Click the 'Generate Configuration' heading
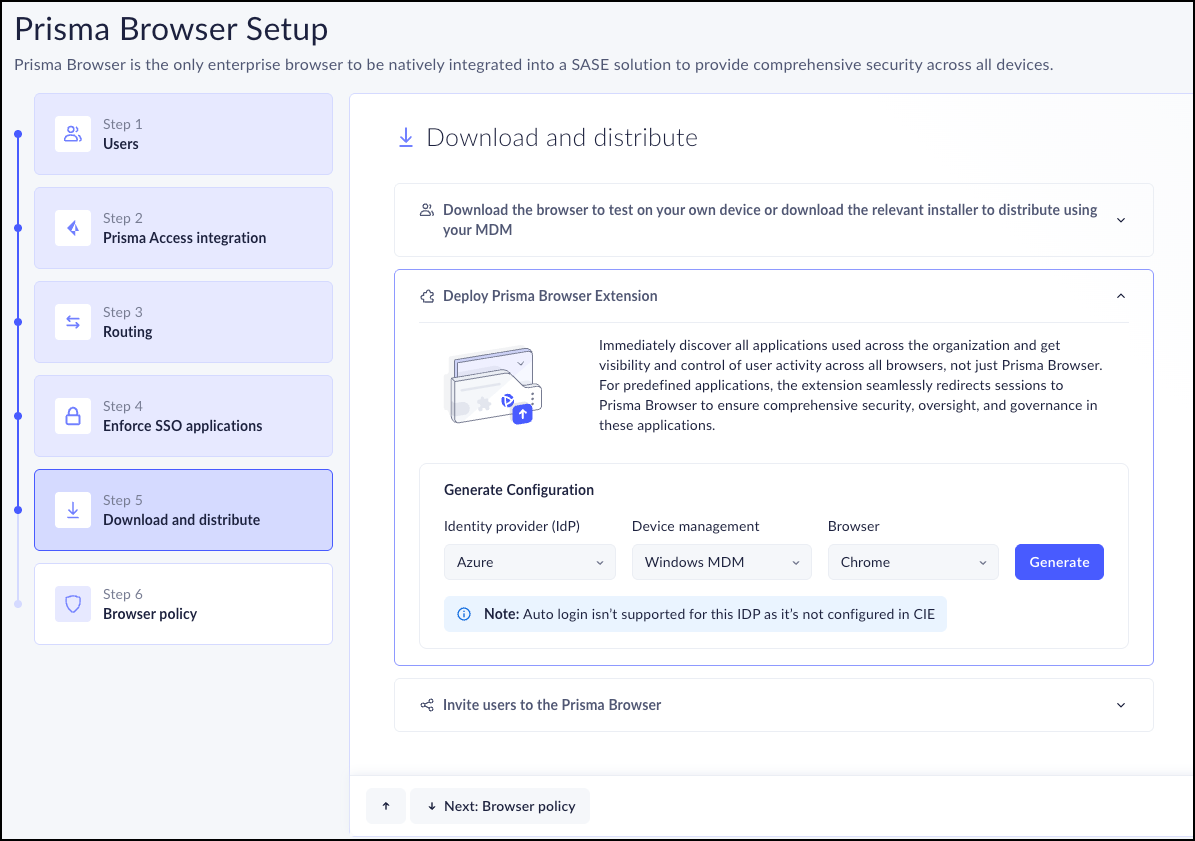Image resolution: width=1195 pixels, height=841 pixels. tap(519, 490)
